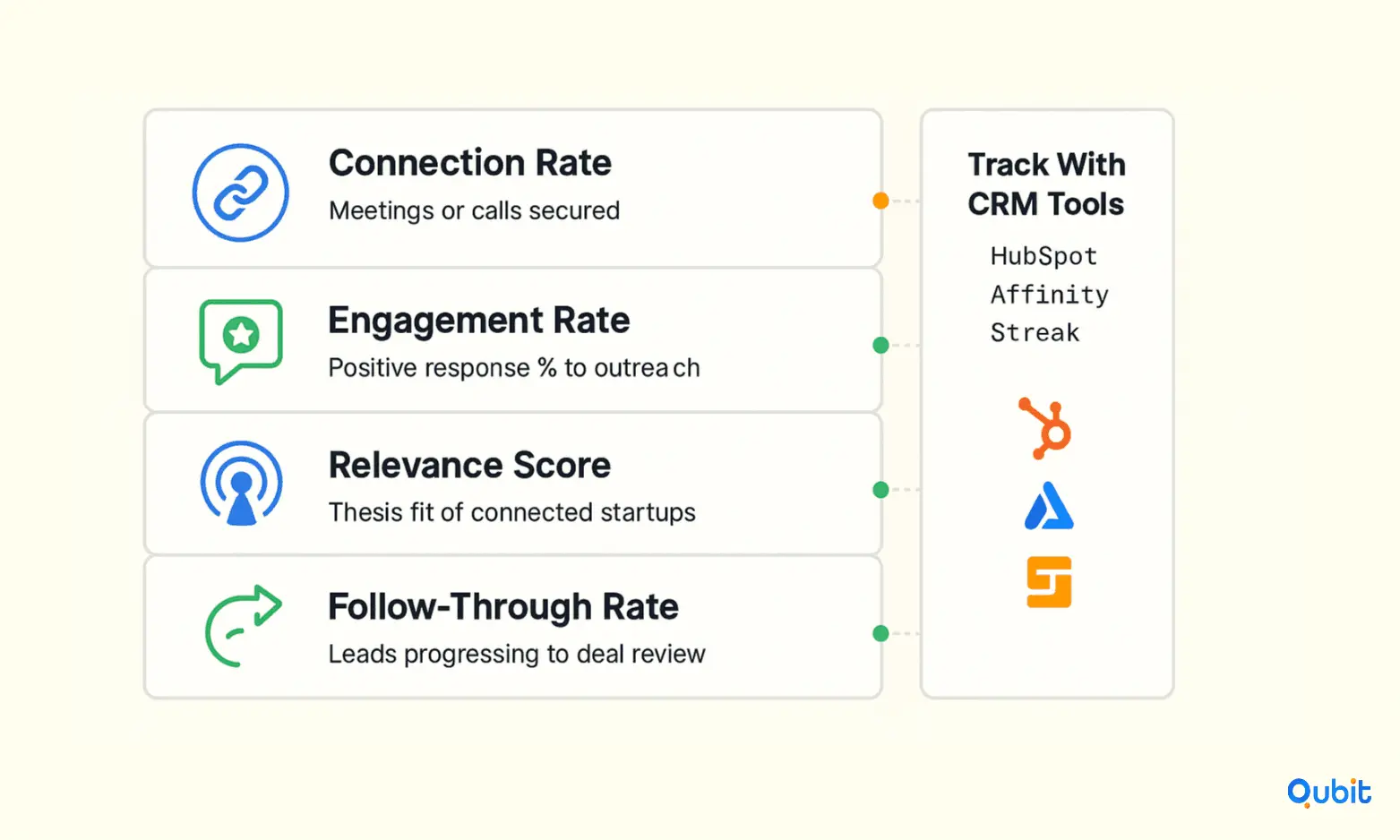The height and width of the screenshot is (840, 1400).
Task: Click the Affinity text label
Action: [x=1050, y=295]
